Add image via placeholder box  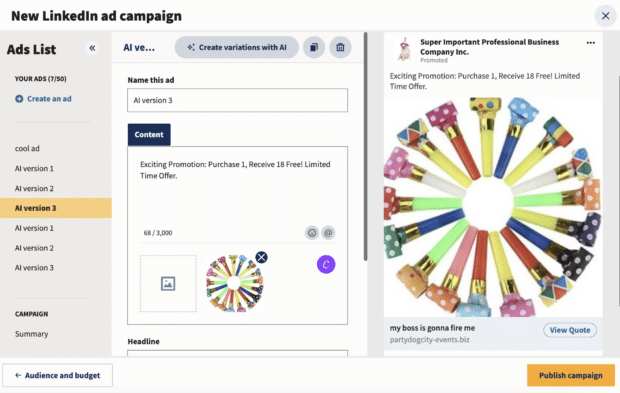coord(168,283)
